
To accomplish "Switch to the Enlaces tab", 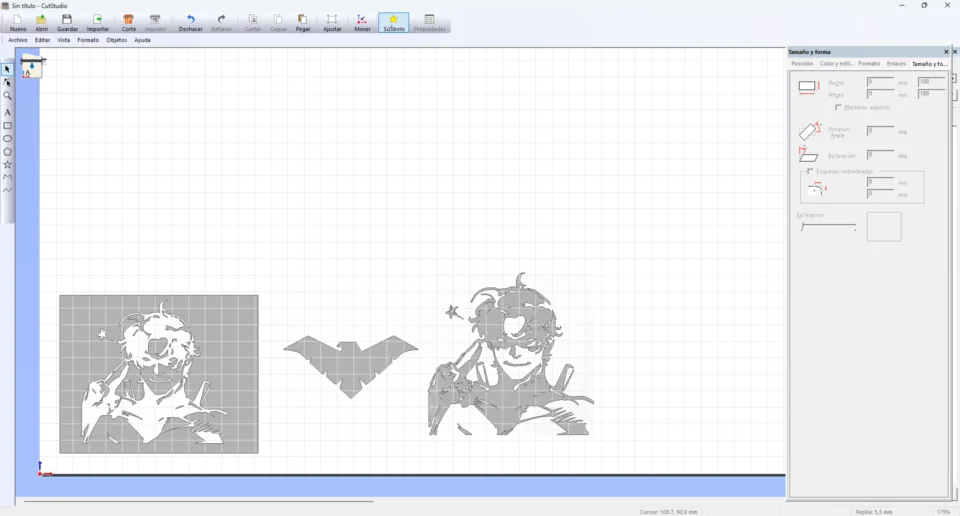I will 896,64.
